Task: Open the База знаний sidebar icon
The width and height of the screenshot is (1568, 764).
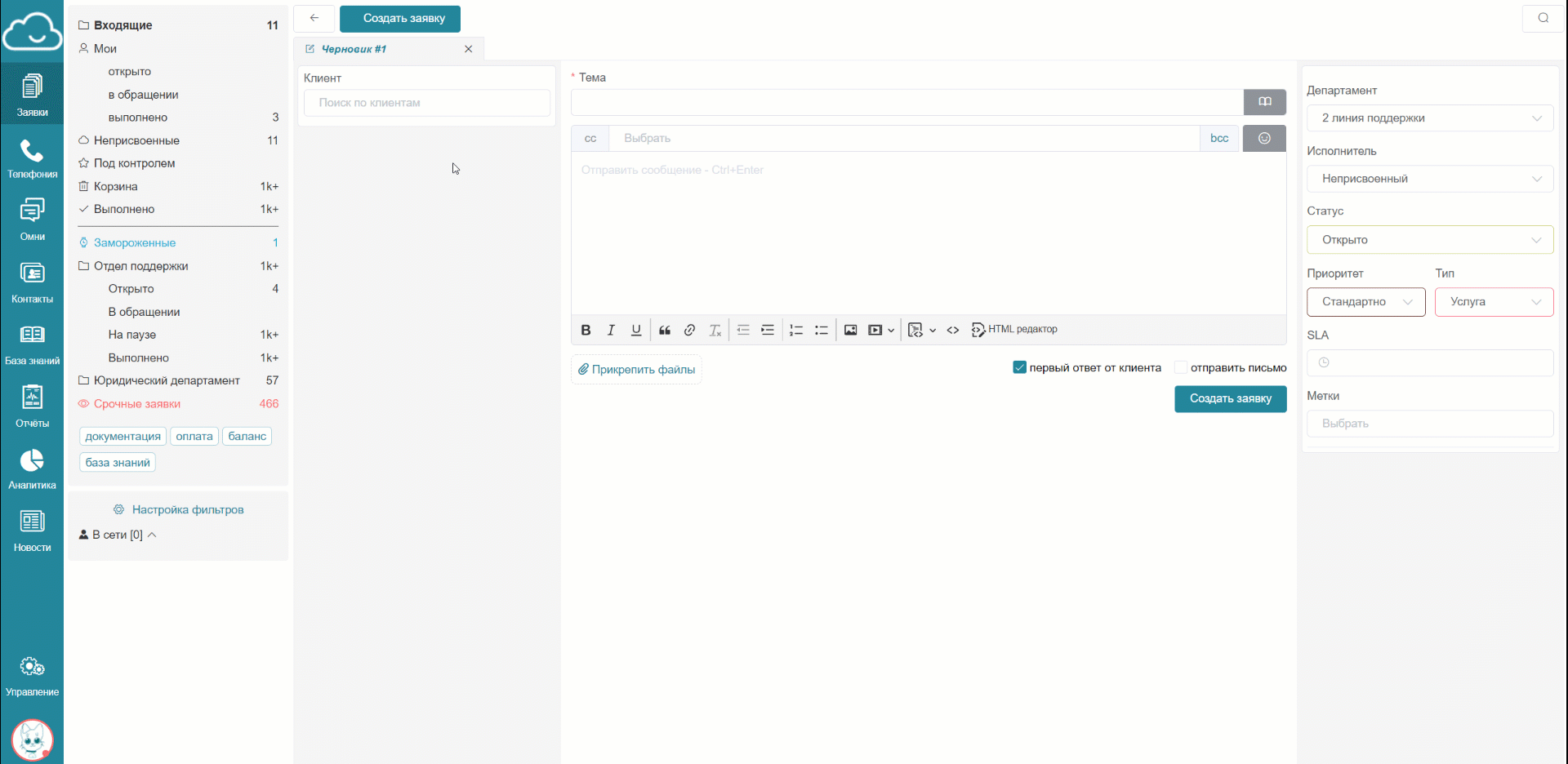Action: pyautogui.click(x=32, y=344)
